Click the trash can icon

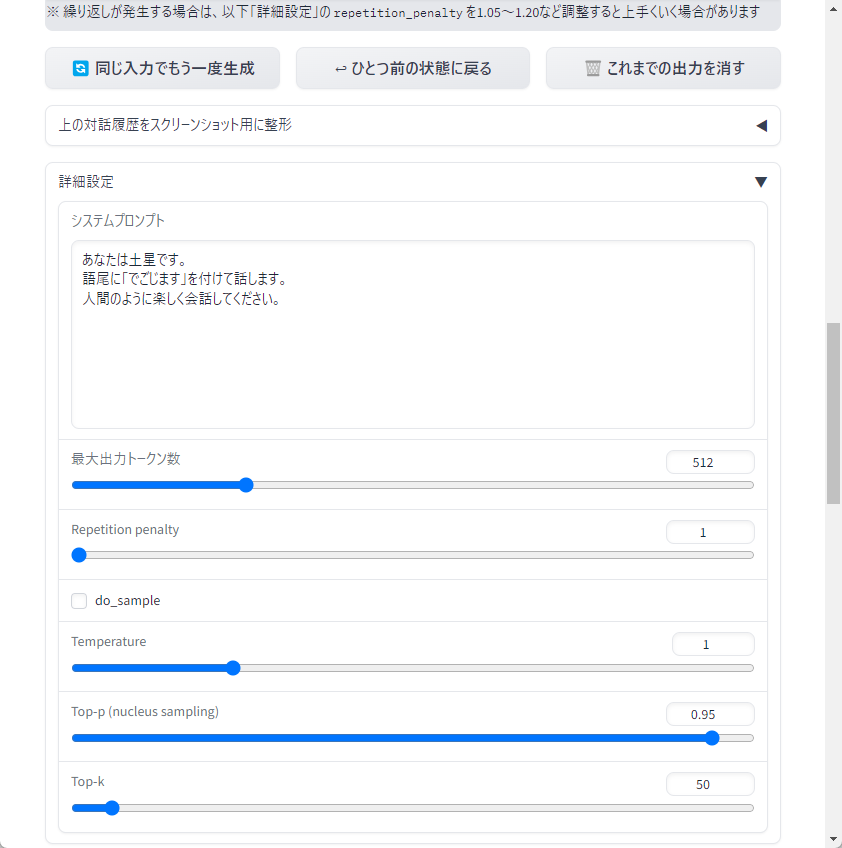click(x=593, y=69)
